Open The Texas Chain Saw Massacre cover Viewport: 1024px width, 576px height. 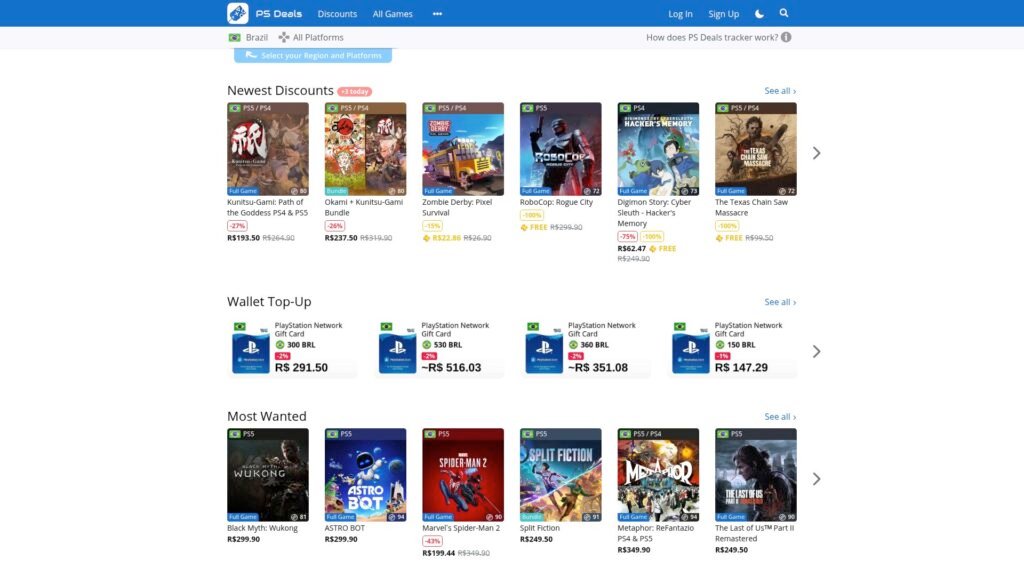(x=756, y=149)
